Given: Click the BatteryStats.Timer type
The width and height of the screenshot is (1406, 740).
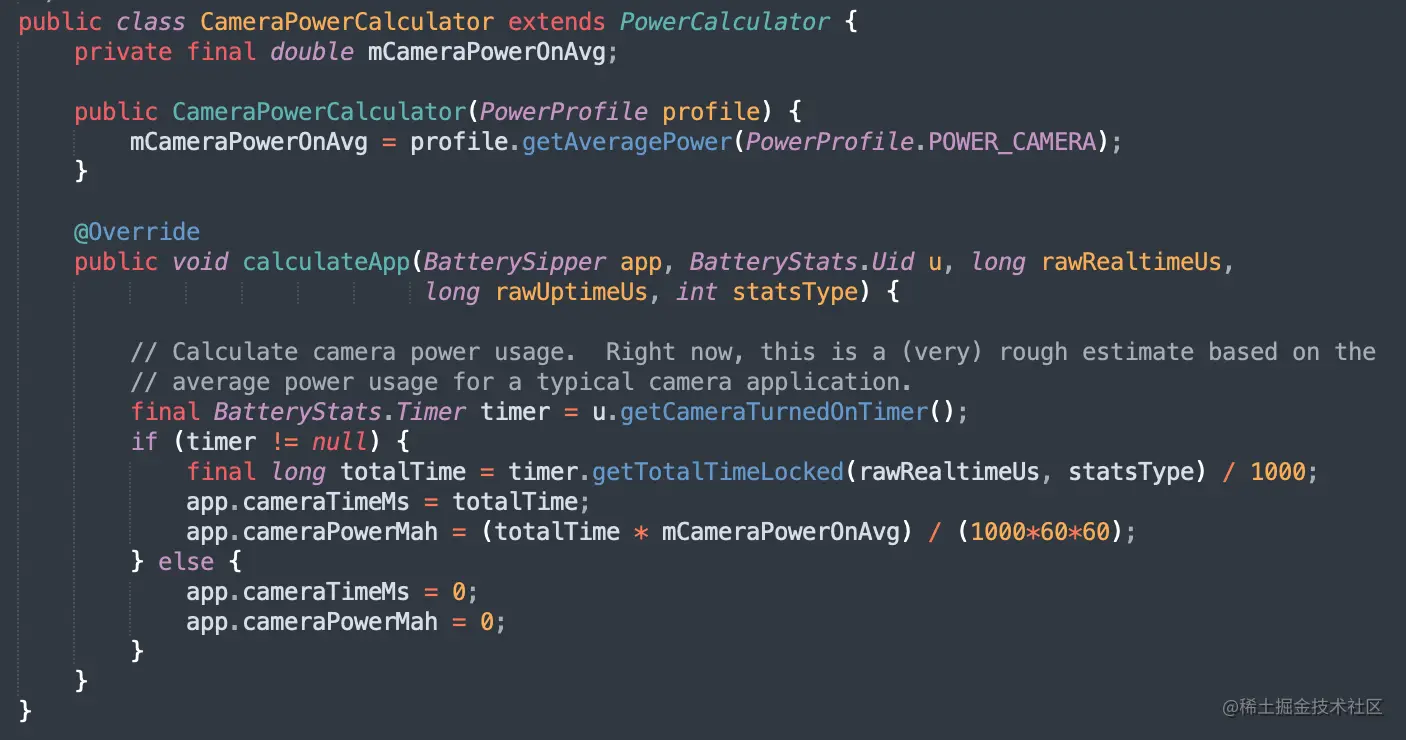Looking at the screenshot, I should (340, 412).
